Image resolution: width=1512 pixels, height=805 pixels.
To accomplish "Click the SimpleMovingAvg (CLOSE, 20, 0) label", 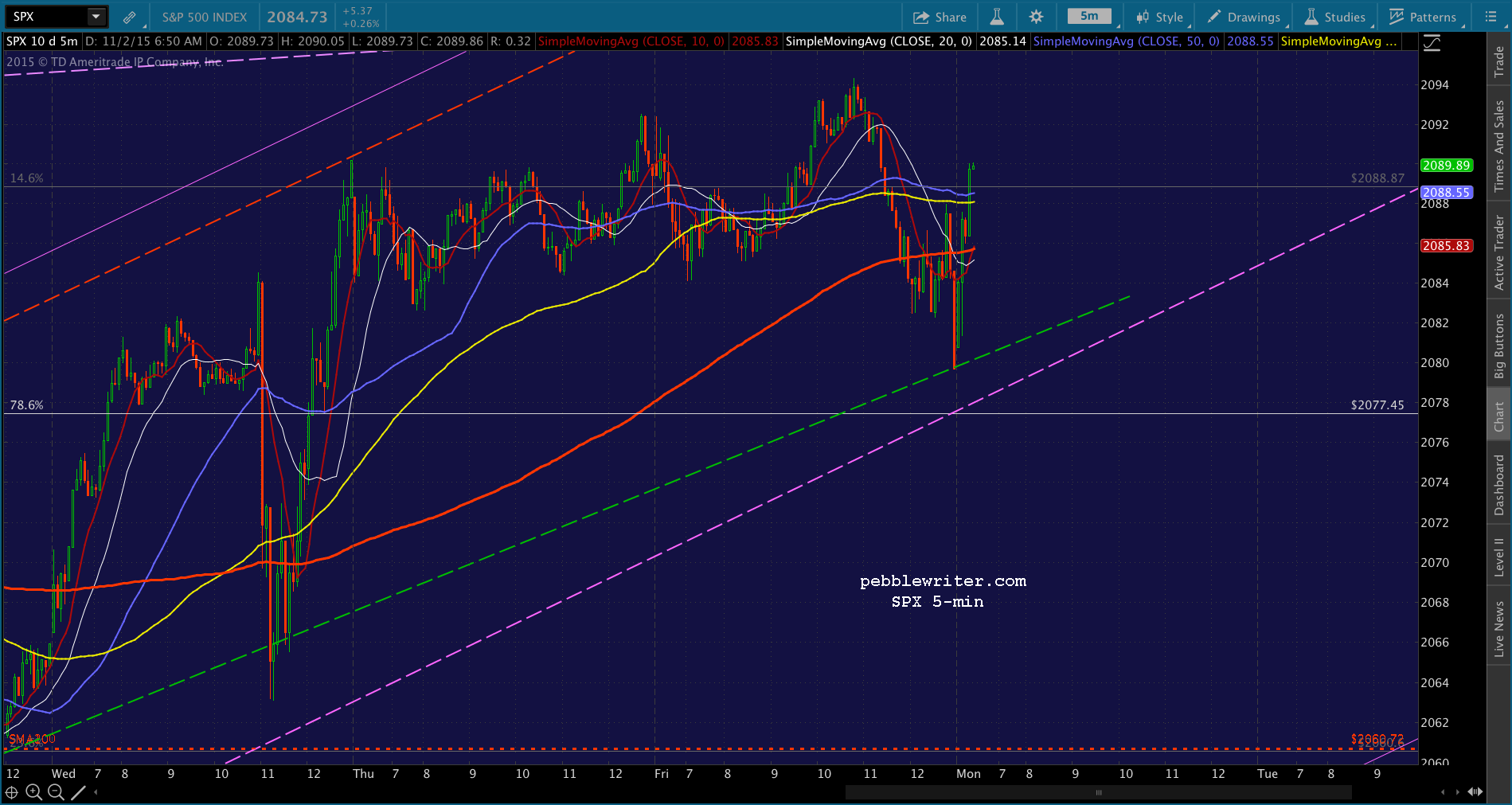I will point(878,41).
